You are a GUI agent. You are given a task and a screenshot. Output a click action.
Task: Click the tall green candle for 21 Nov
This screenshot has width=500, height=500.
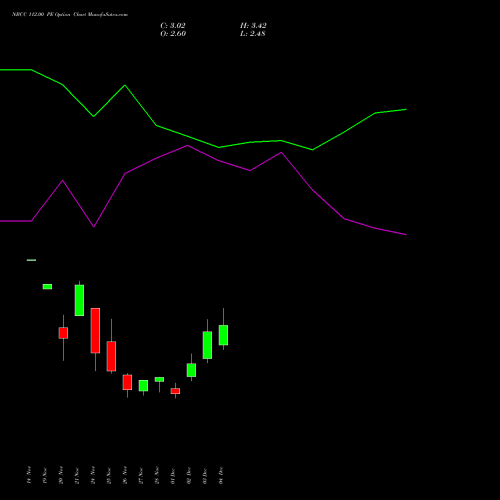(x=79, y=300)
